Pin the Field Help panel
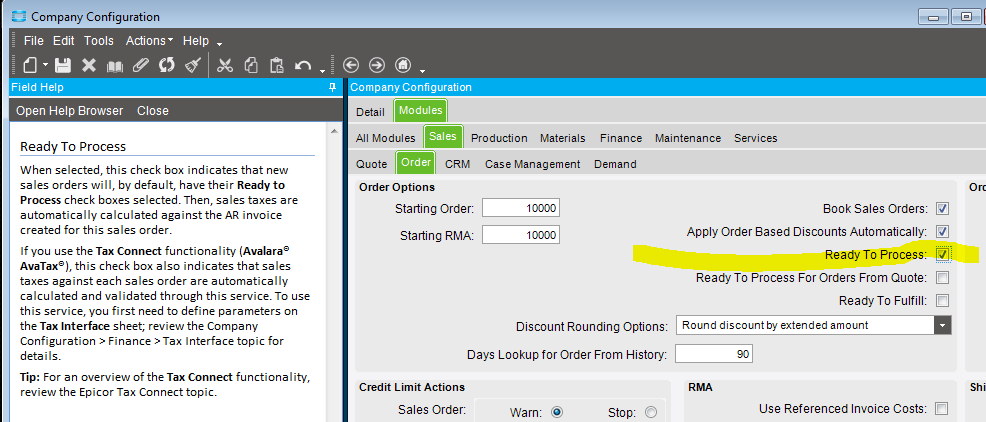 (333, 88)
